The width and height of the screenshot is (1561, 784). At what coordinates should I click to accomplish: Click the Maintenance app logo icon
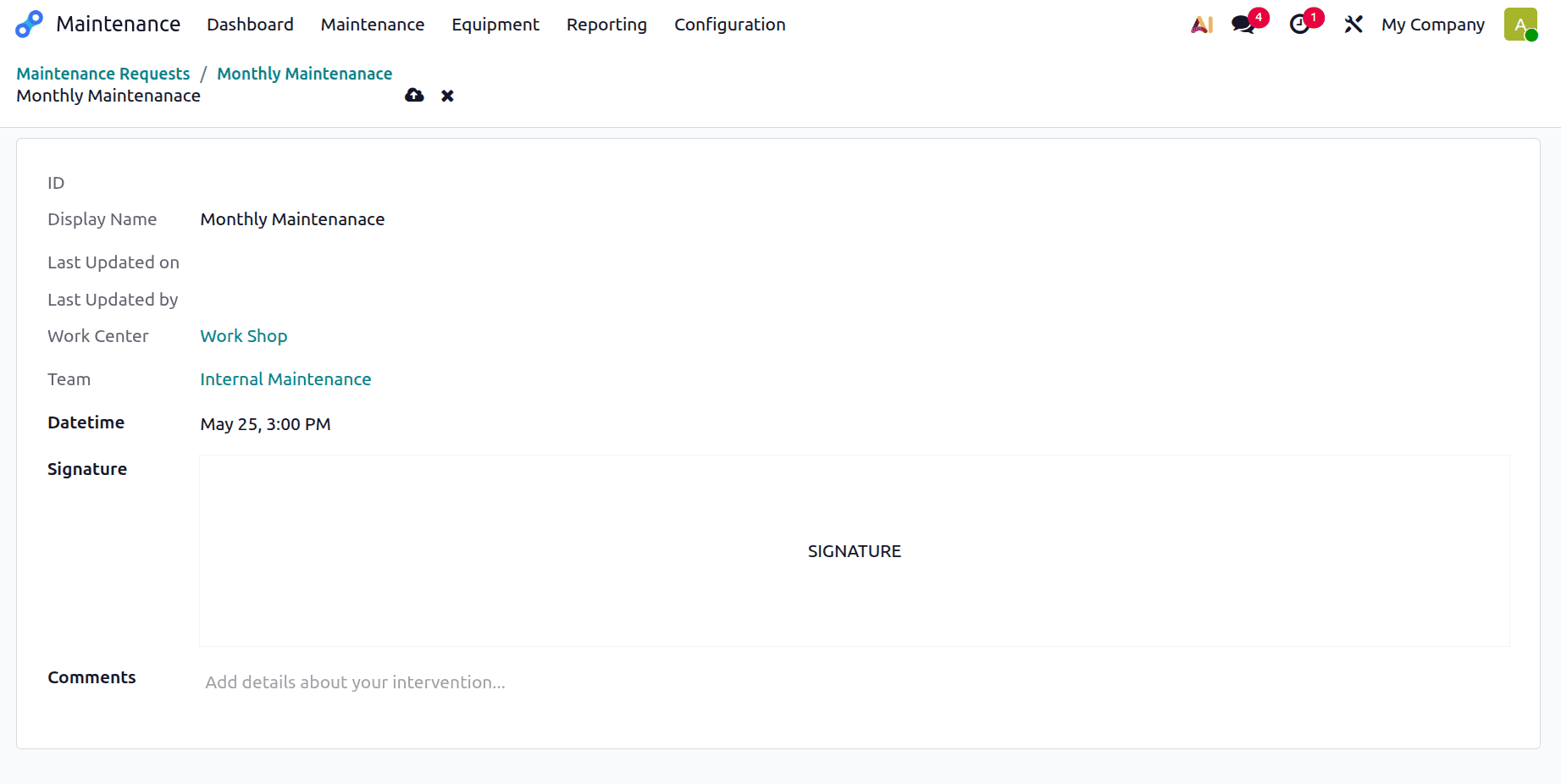pyautogui.click(x=29, y=25)
